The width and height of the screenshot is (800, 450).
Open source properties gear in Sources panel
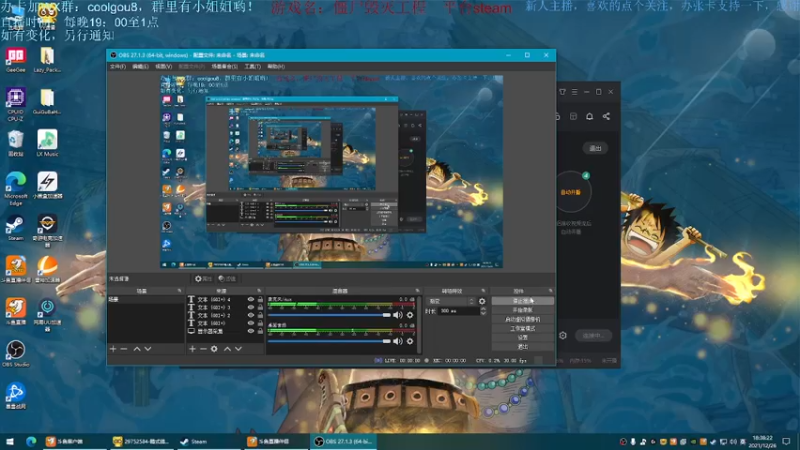coord(214,349)
